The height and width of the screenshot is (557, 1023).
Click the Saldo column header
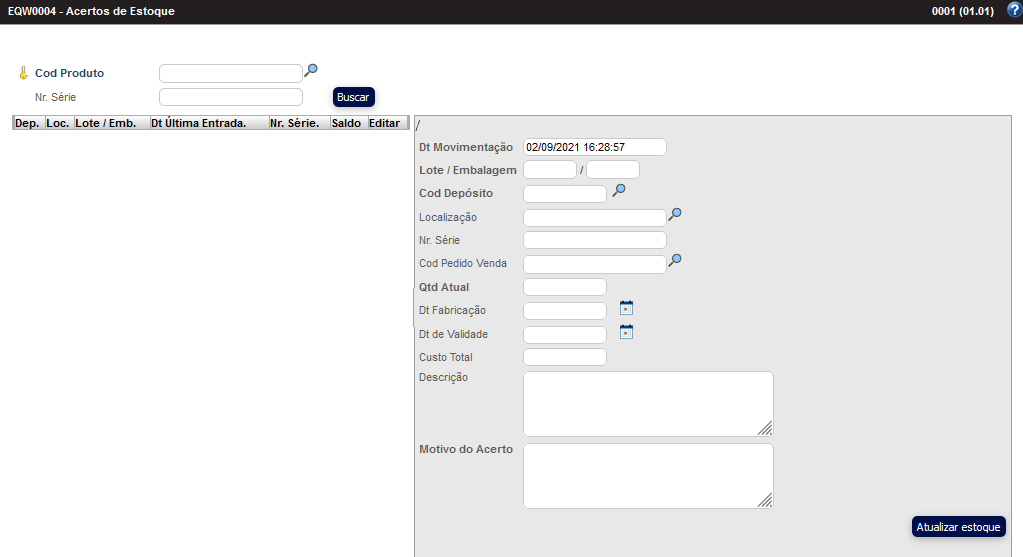(x=346, y=123)
